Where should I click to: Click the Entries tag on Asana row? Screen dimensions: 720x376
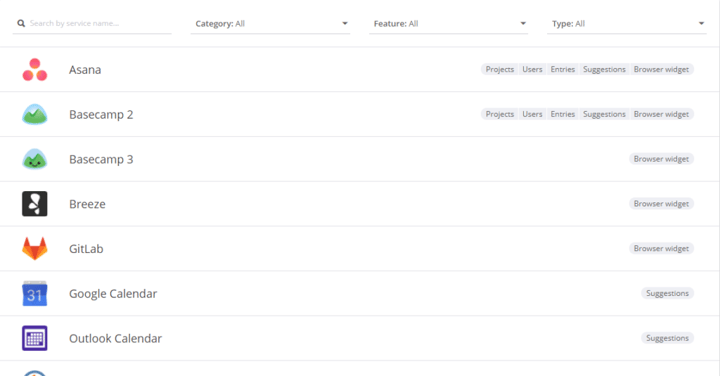click(562, 69)
